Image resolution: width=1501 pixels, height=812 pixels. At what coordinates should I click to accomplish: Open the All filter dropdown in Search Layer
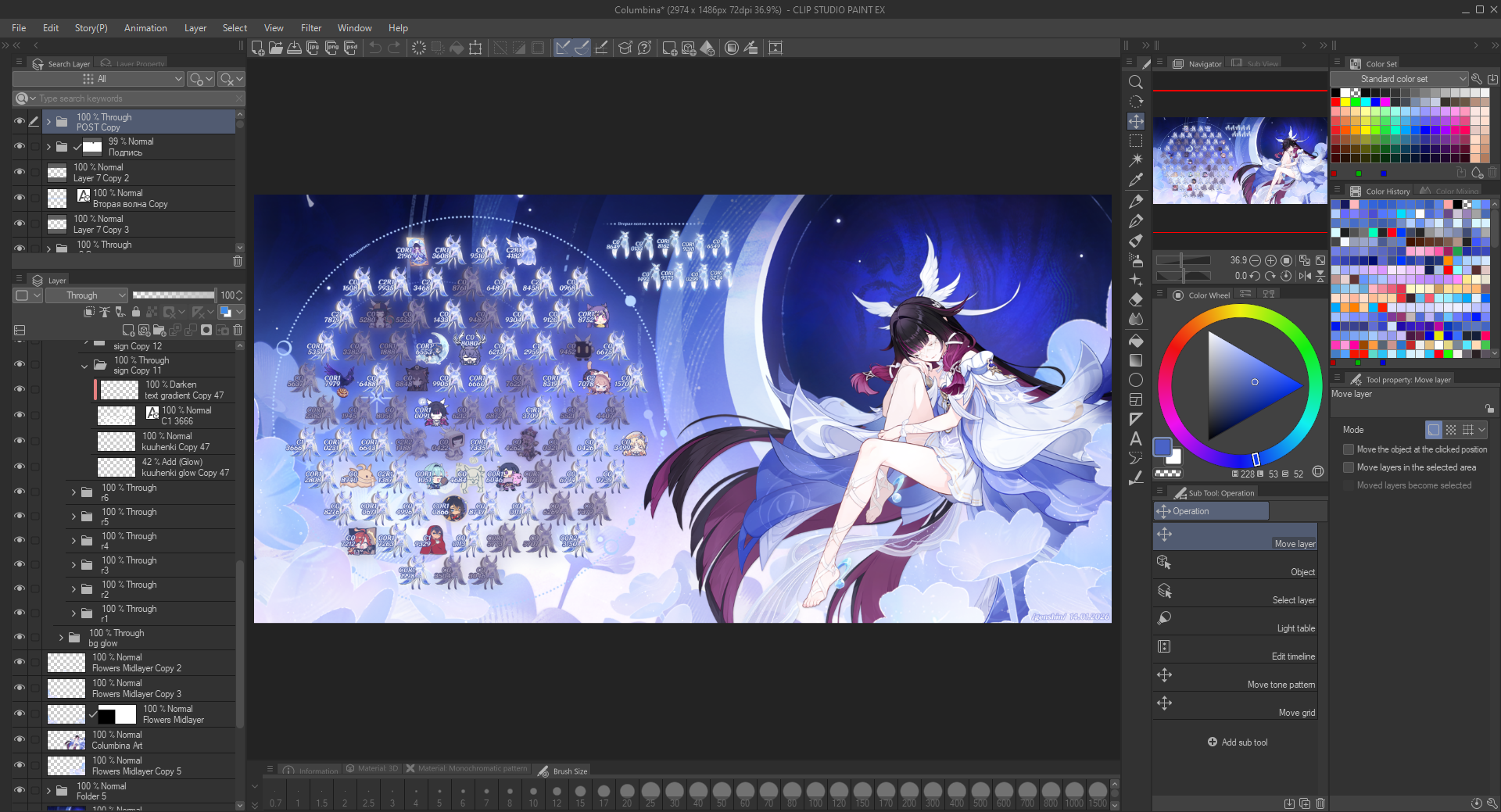pos(99,79)
